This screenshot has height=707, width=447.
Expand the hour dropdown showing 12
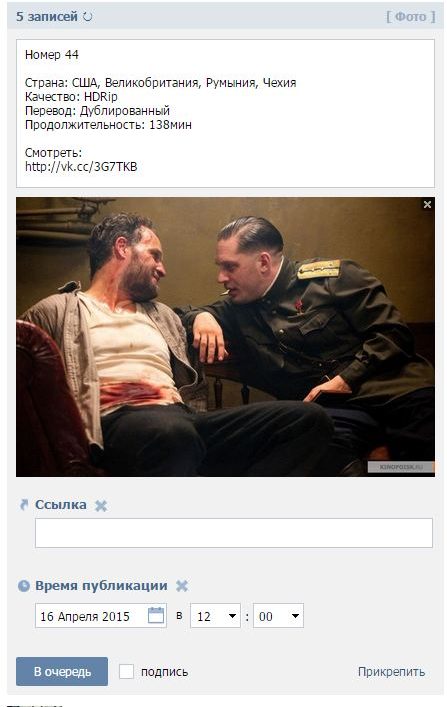tap(215, 615)
